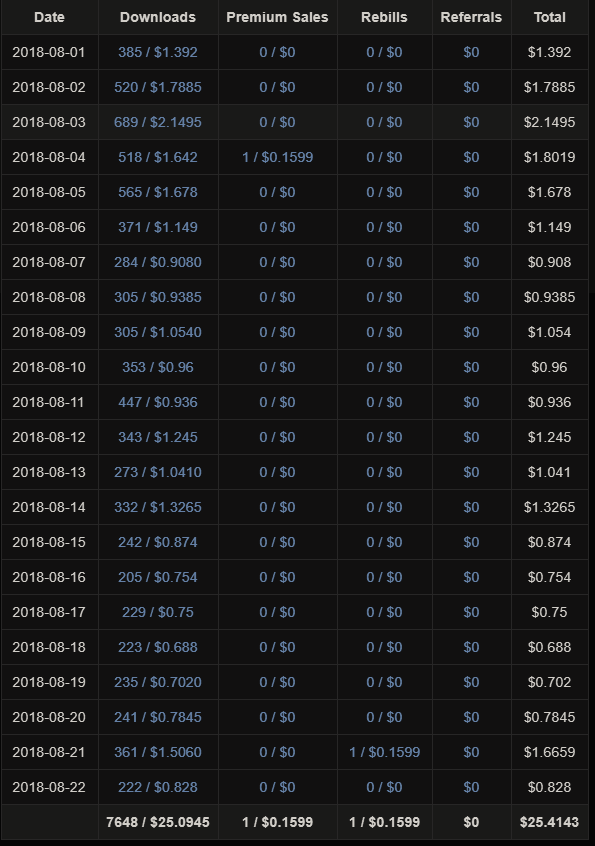This screenshot has width=595, height=846.
Task: Click summary downloads 7648 / $25.0945
Action: tap(158, 822)
